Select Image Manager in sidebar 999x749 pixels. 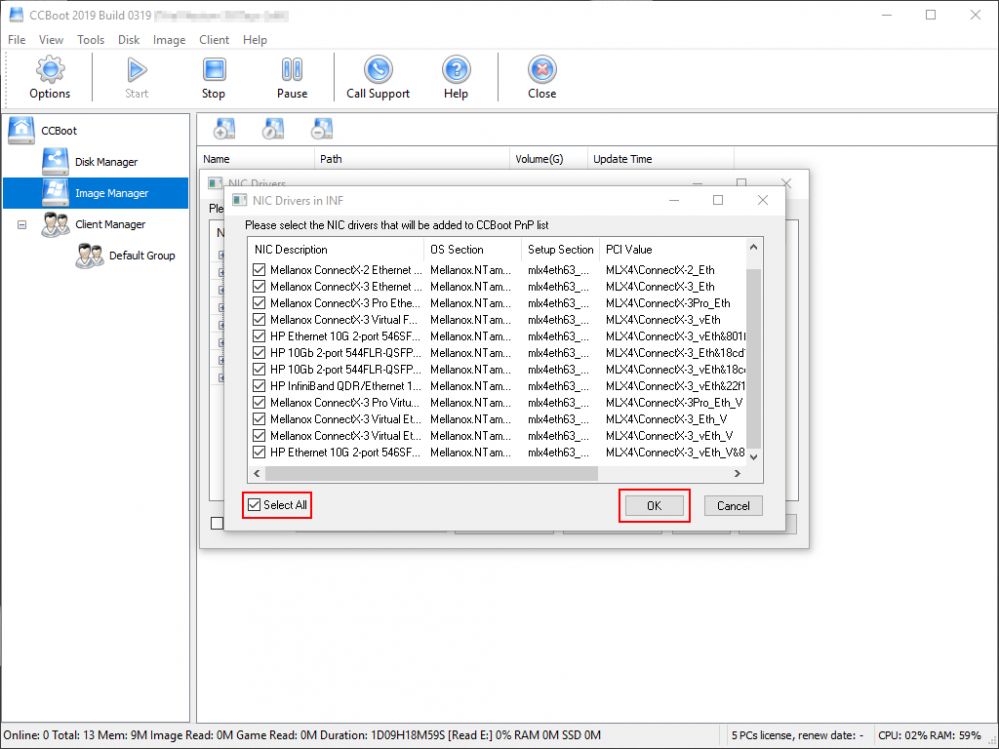point(96,193)
